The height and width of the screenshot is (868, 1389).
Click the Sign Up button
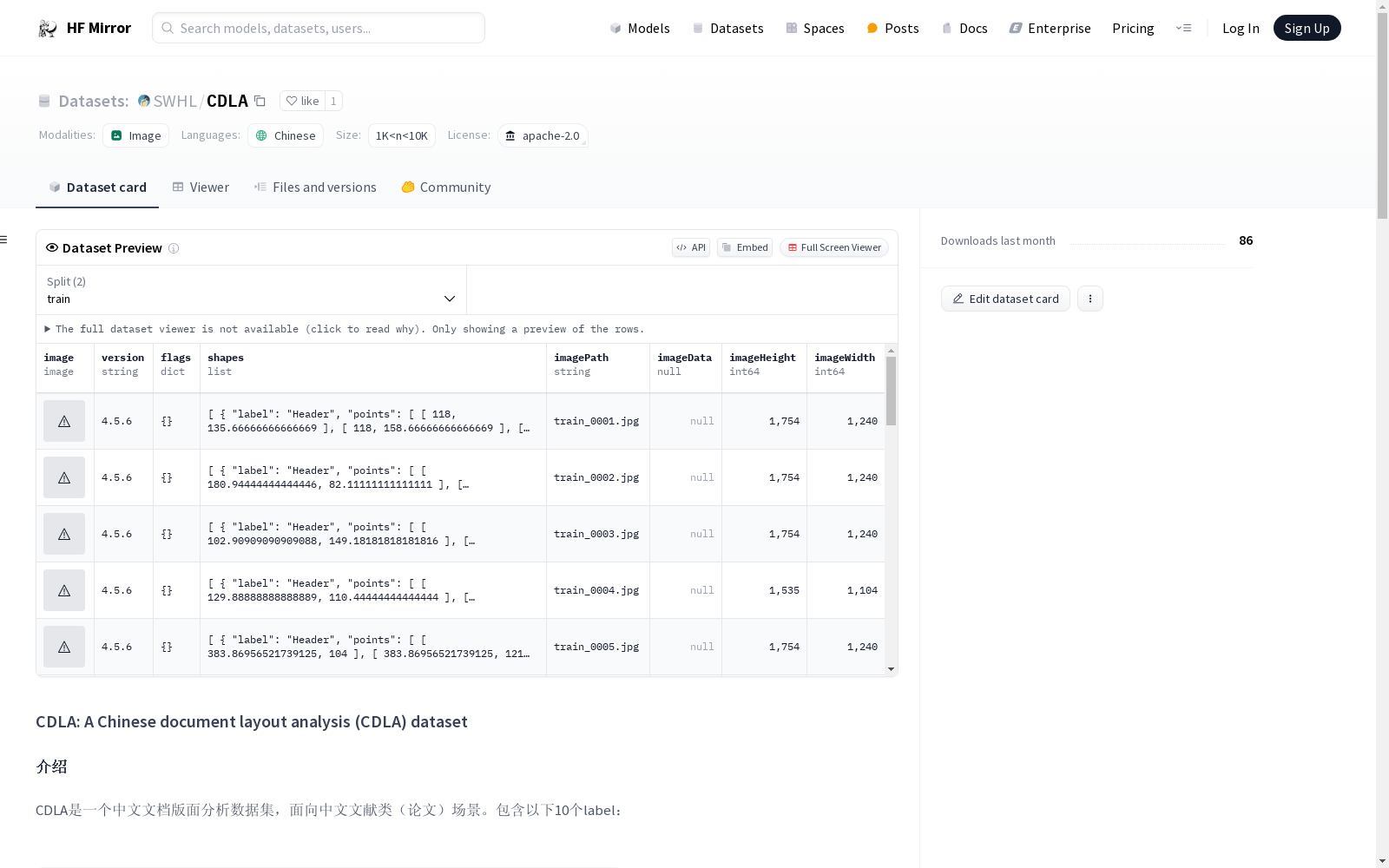(1307, 28)
